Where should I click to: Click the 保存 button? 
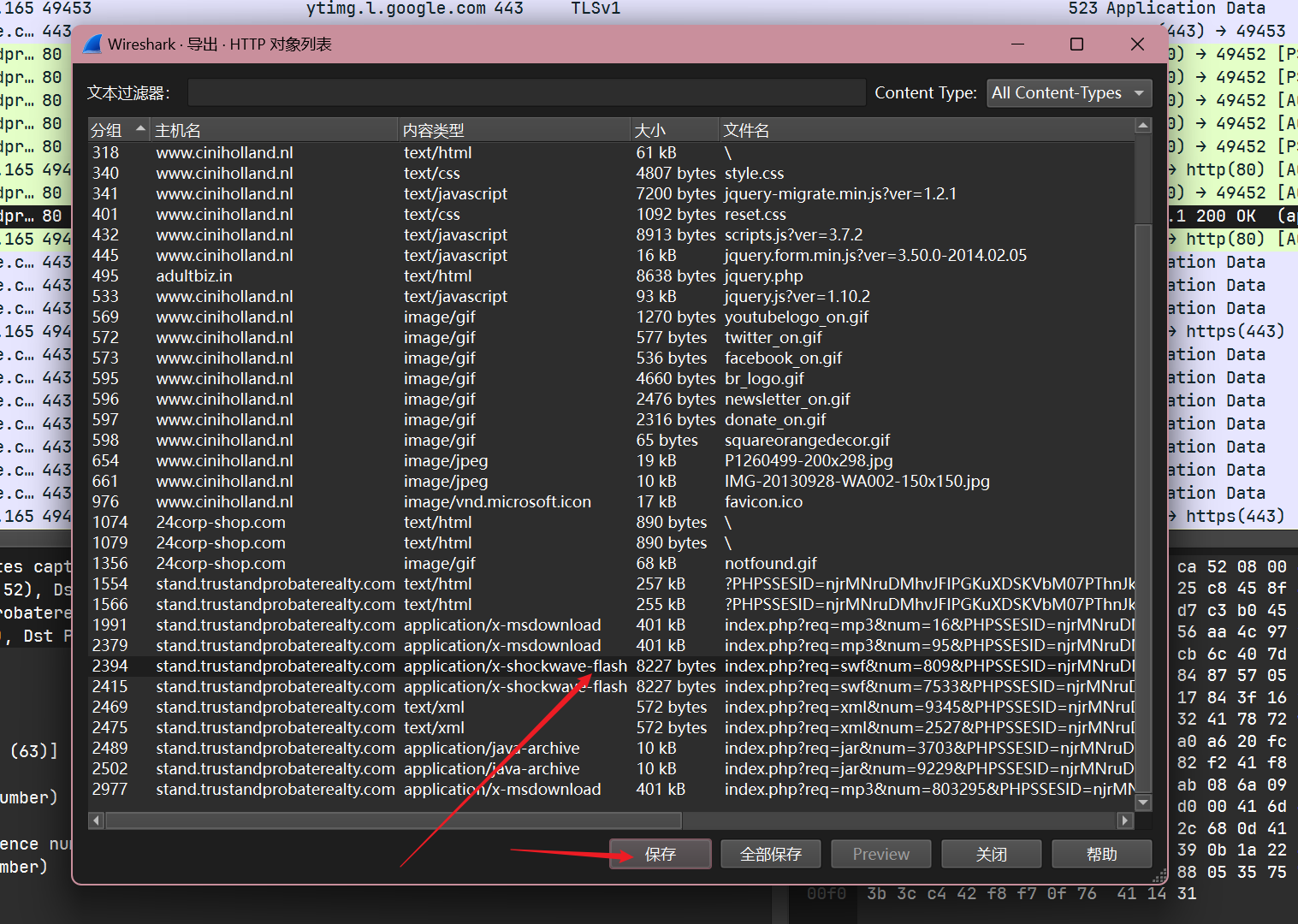tap(660, 854)
